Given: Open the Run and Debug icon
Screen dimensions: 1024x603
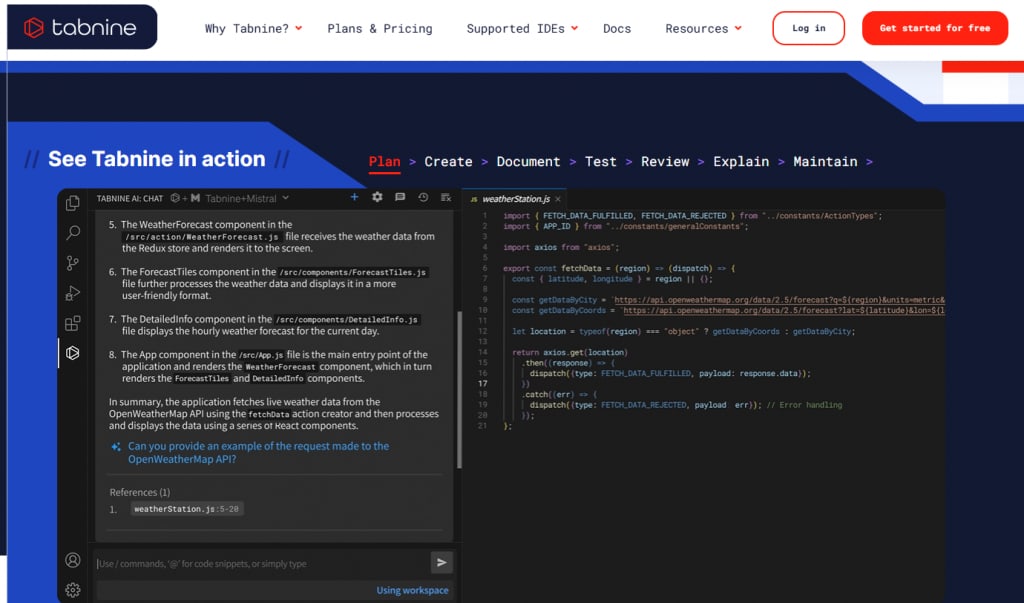Looking at the screenshot, I should pos(72,293).
